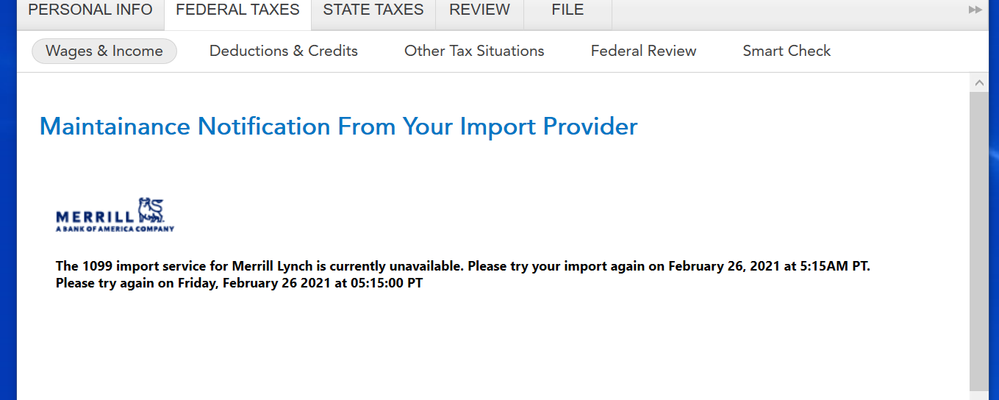Click the Maintainance Notification heading
The image size is (999, 400).
click(338, 126)
